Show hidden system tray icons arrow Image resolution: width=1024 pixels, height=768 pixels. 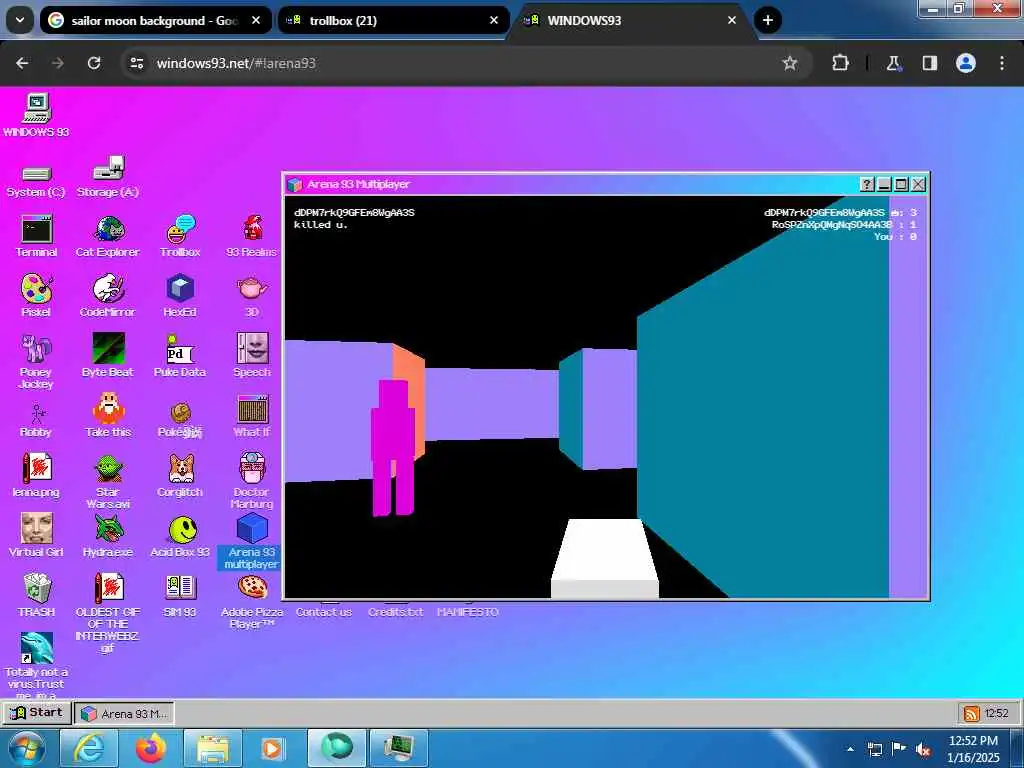tap(850, 749)
